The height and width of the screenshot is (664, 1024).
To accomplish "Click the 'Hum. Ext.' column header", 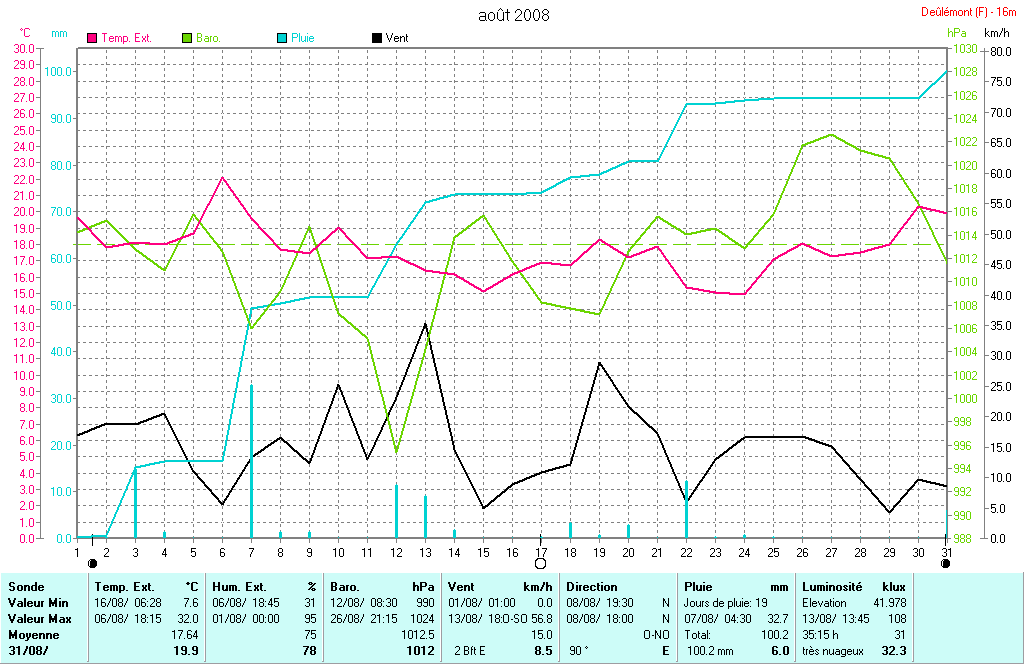I will coord(239,587).
